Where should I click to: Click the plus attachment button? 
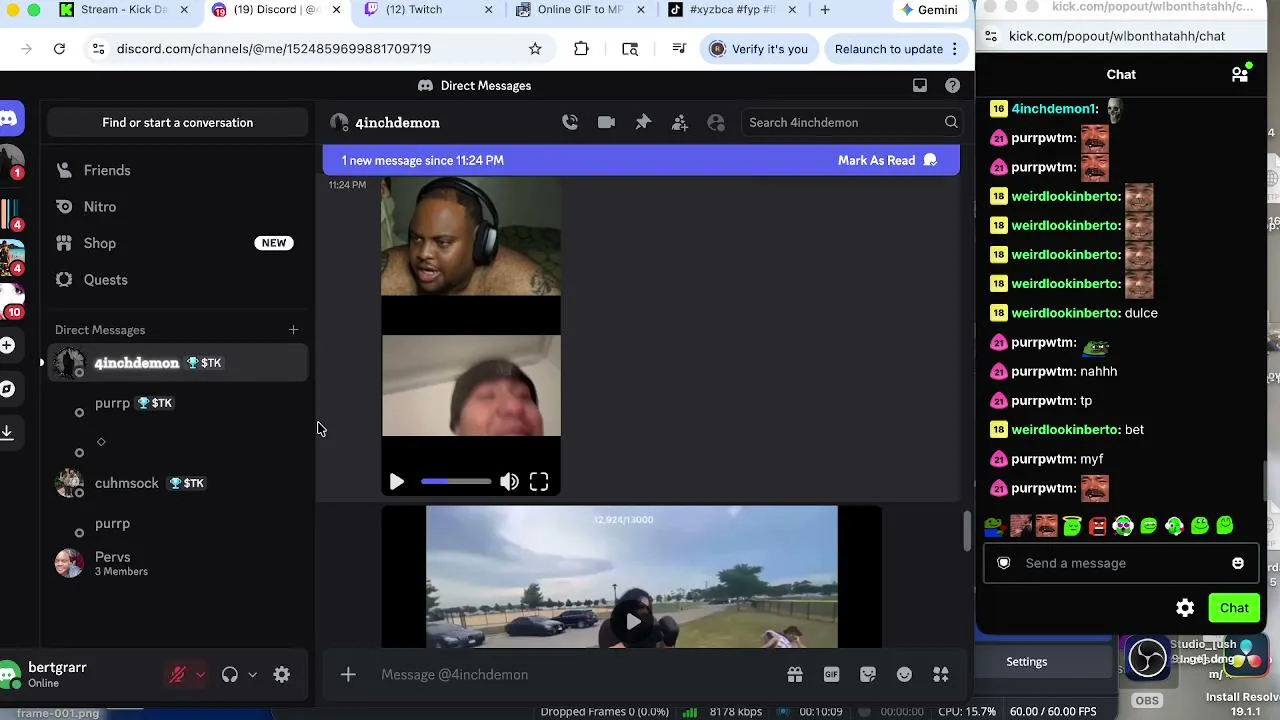[x=348, y=675]
